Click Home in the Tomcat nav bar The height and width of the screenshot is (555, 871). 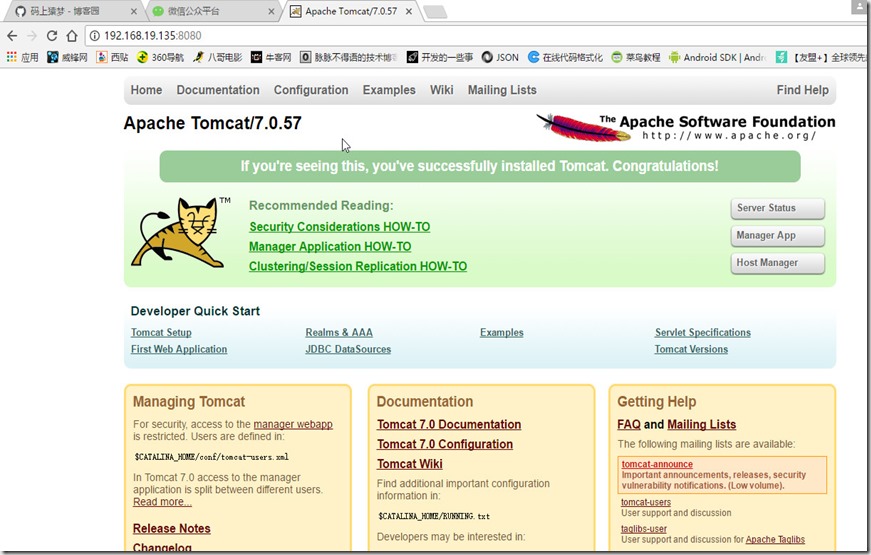tap(146, 90)
